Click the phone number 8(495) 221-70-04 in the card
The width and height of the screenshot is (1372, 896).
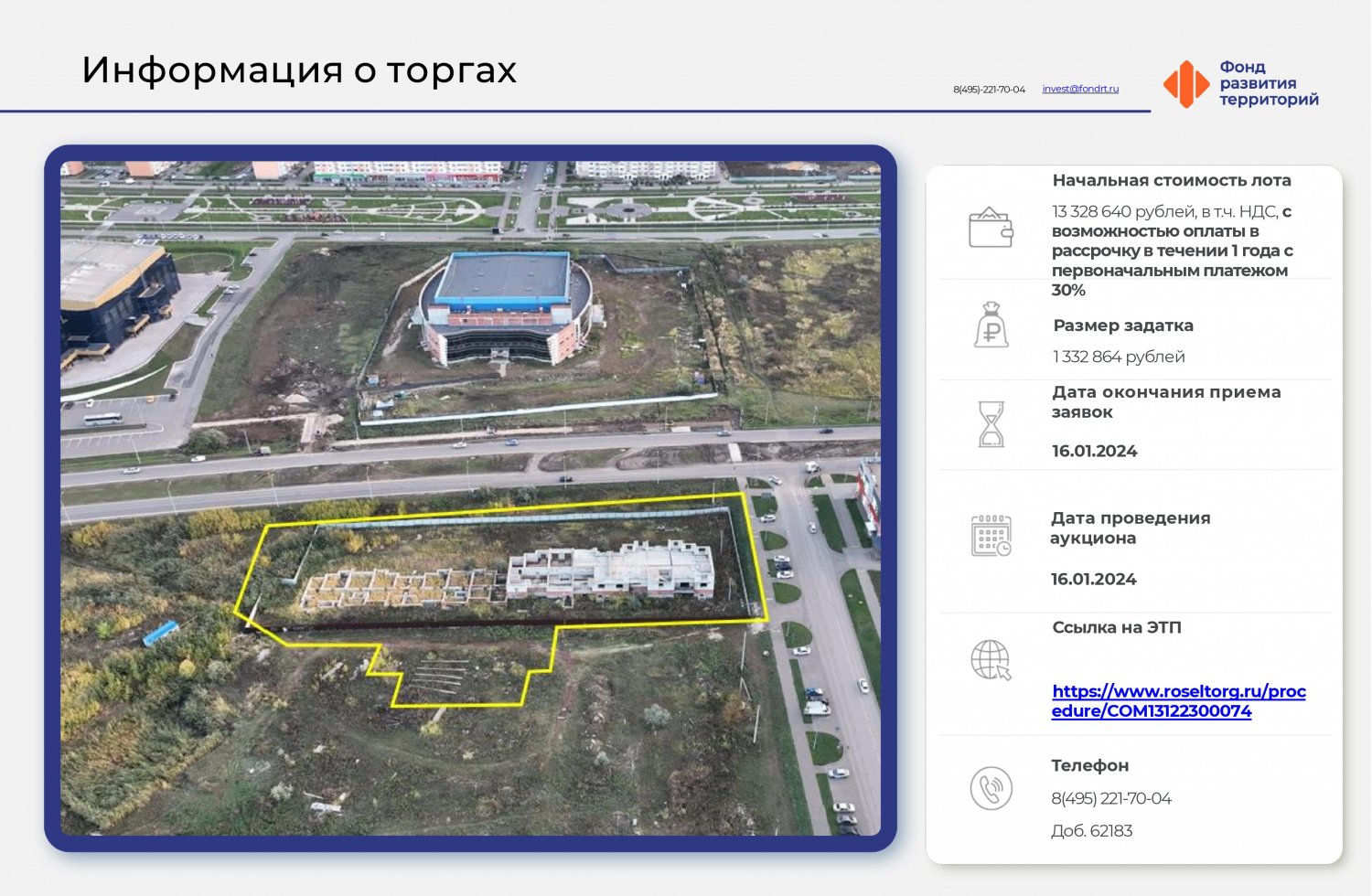1111,799
